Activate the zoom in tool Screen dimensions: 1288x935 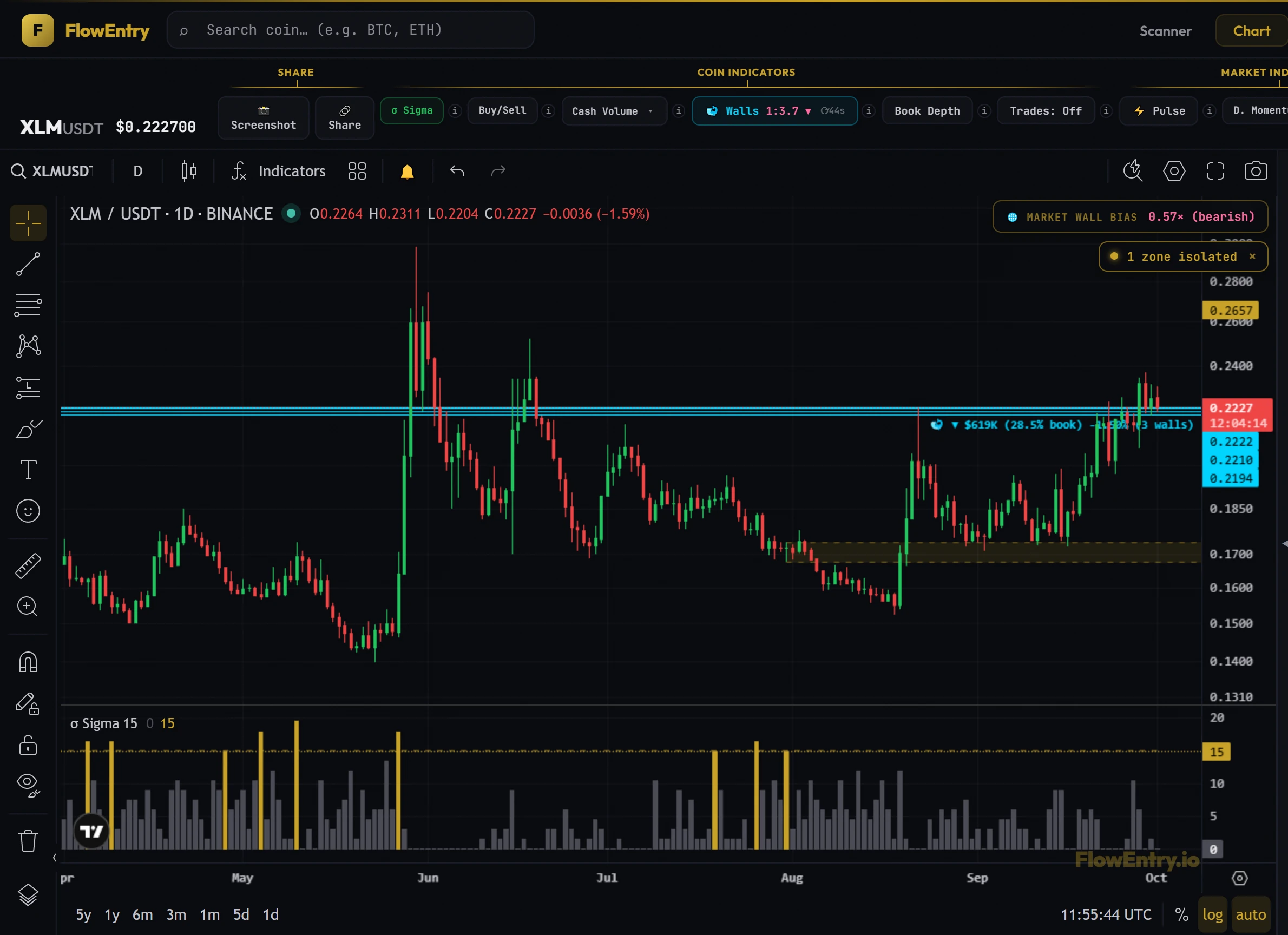28,607
